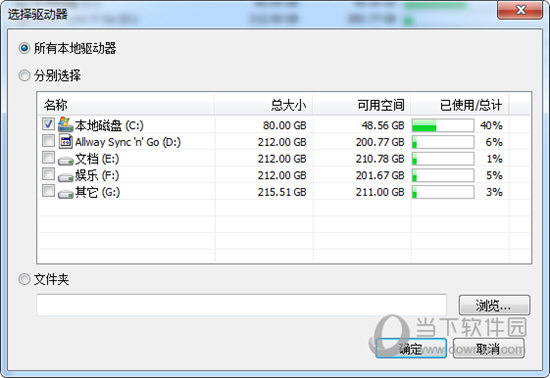Select the row label 其它 (G:)
Image resolution: width=550 pixels, height=378 pixels.
98,192
